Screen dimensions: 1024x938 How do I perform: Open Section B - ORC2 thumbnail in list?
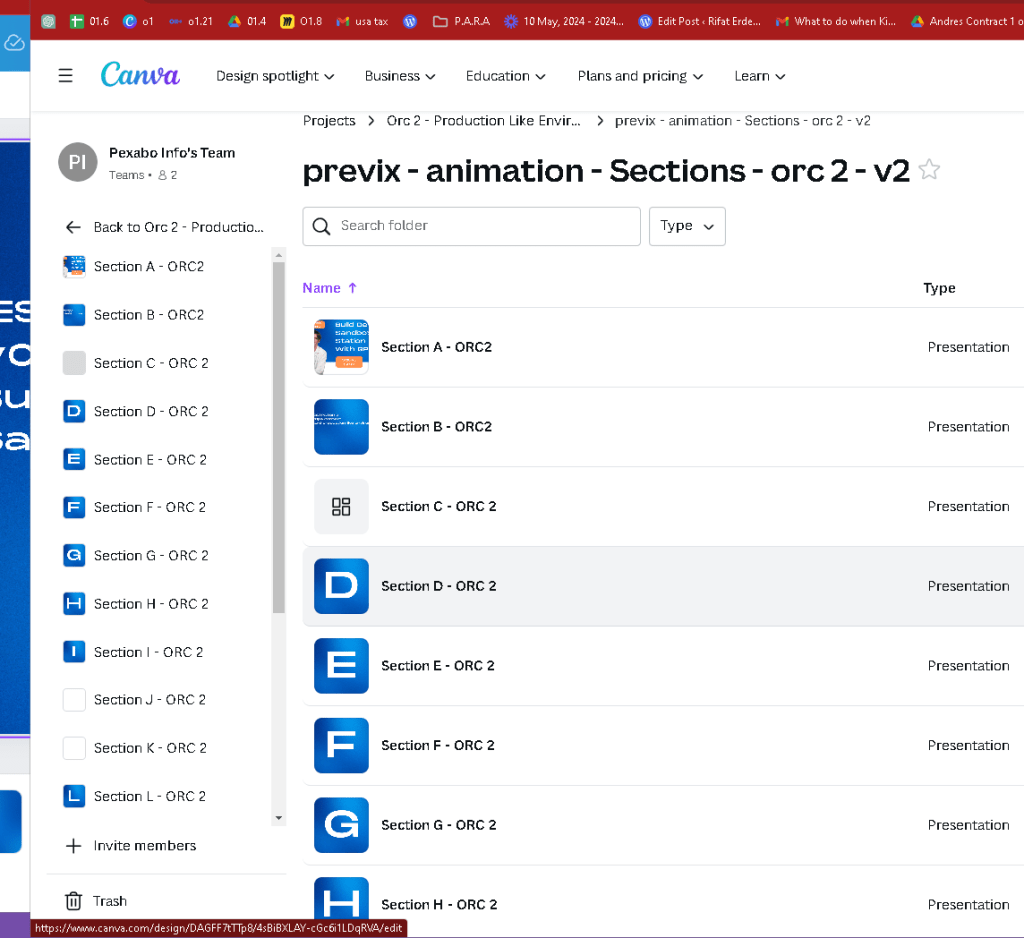(x=341, y=427)
